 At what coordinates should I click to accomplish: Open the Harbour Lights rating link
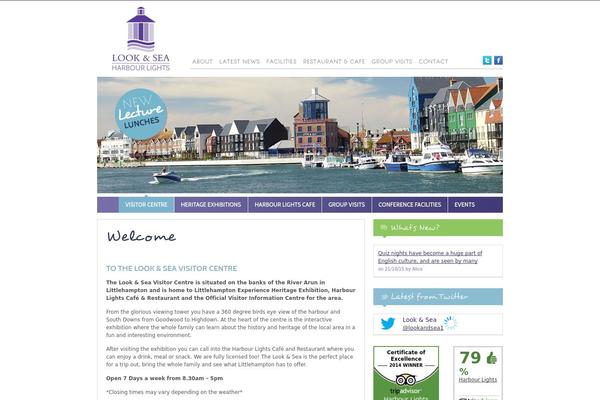[x=478, y=379]
